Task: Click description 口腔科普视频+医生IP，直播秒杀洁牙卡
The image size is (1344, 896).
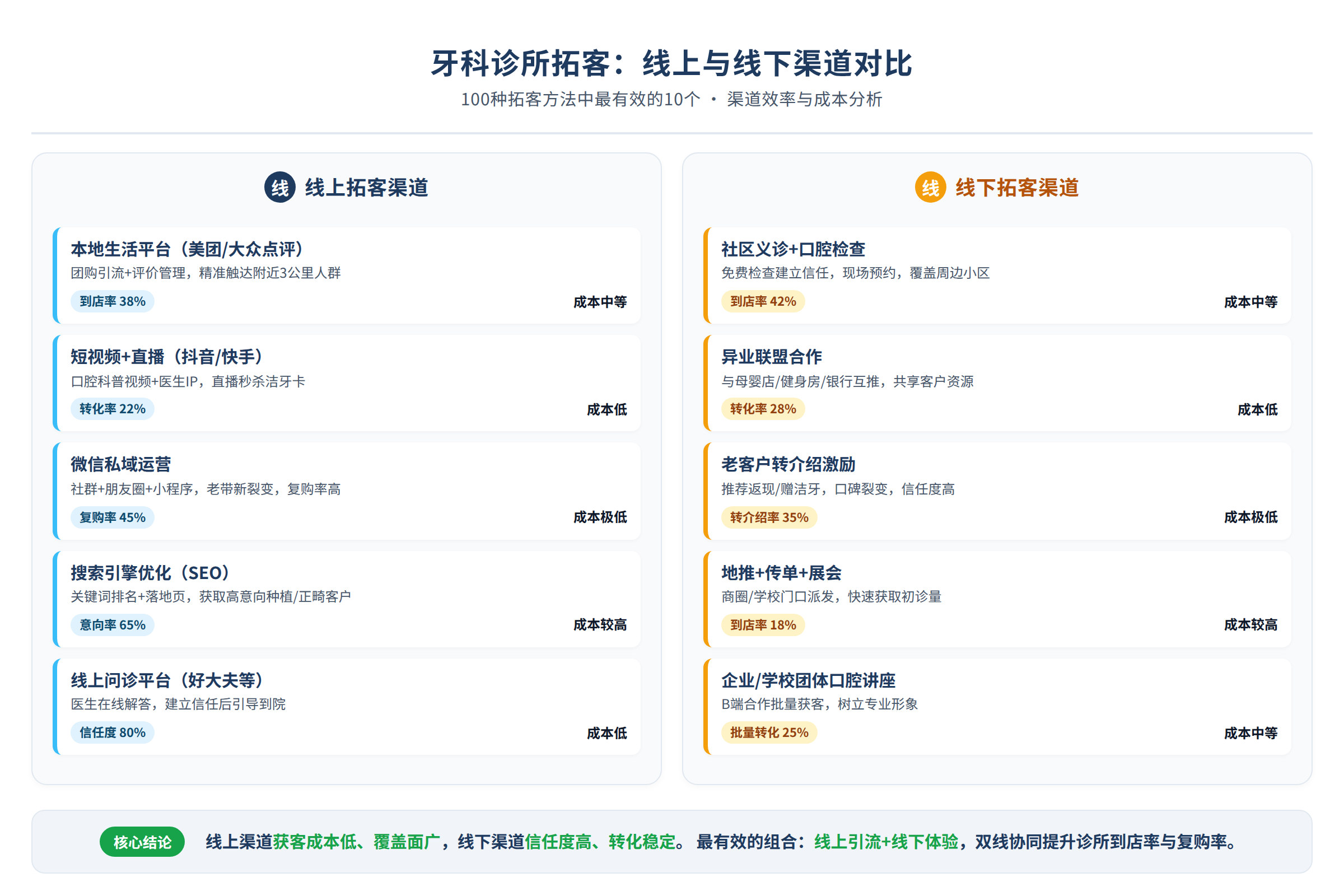Action: click(x=188, y=381)
